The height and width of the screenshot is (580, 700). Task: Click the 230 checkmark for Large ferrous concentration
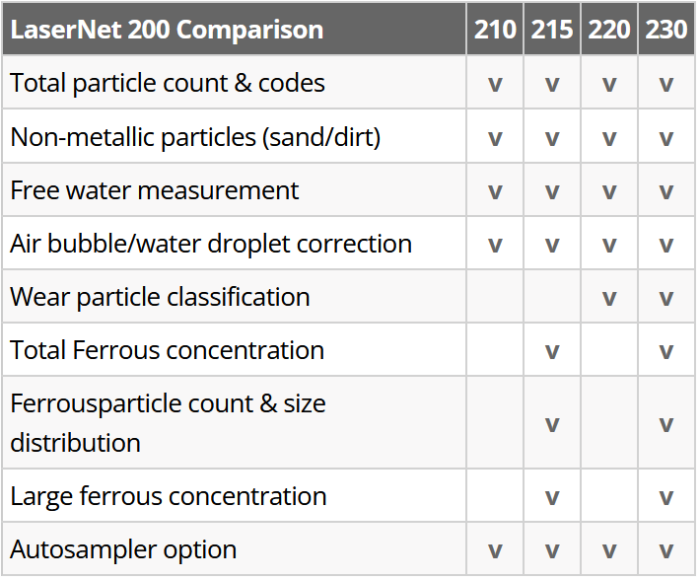pyautogui.click(x=666, y=497)
